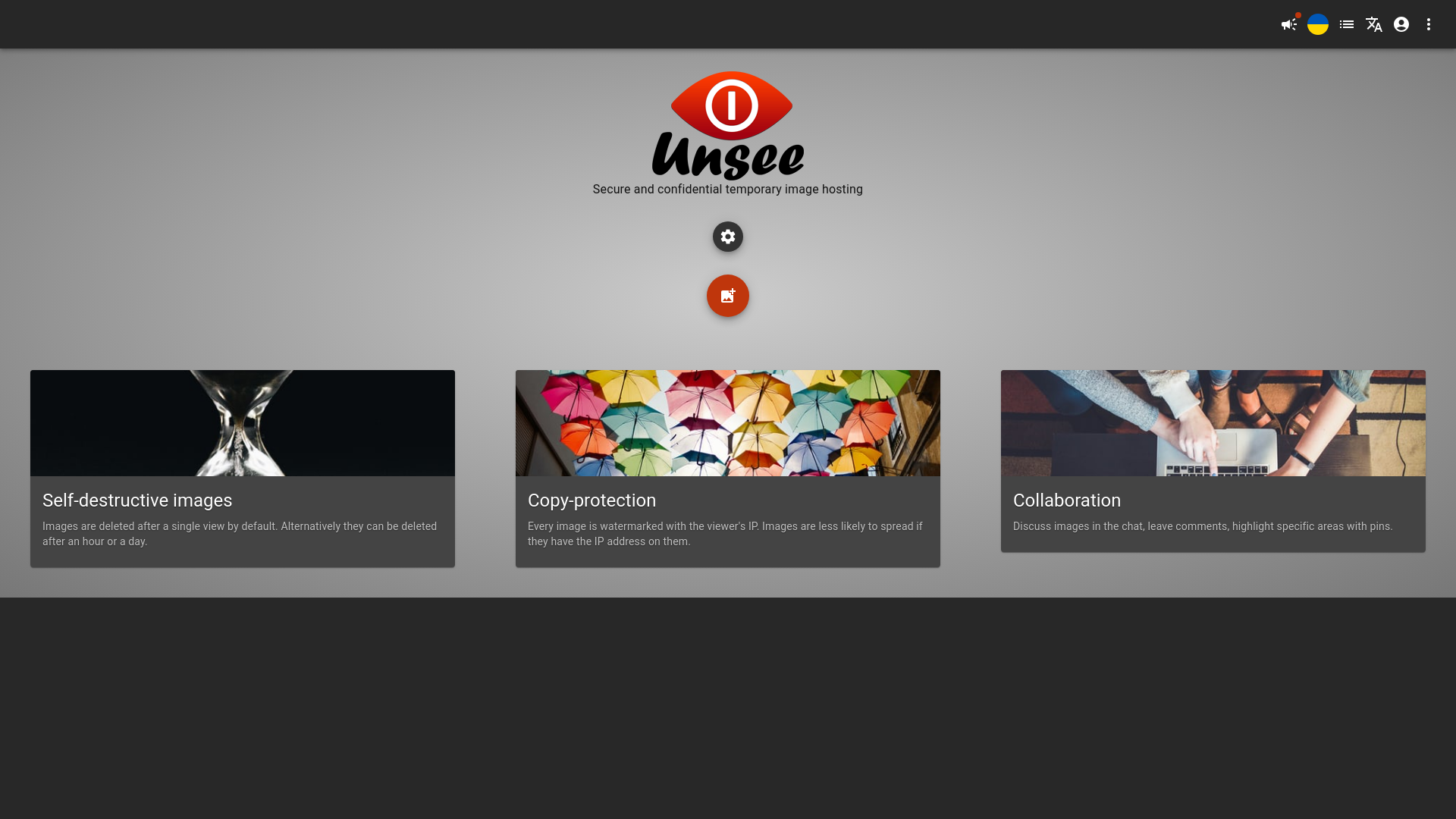Click the 'Self-destructive images' heading

pos(137,500)
